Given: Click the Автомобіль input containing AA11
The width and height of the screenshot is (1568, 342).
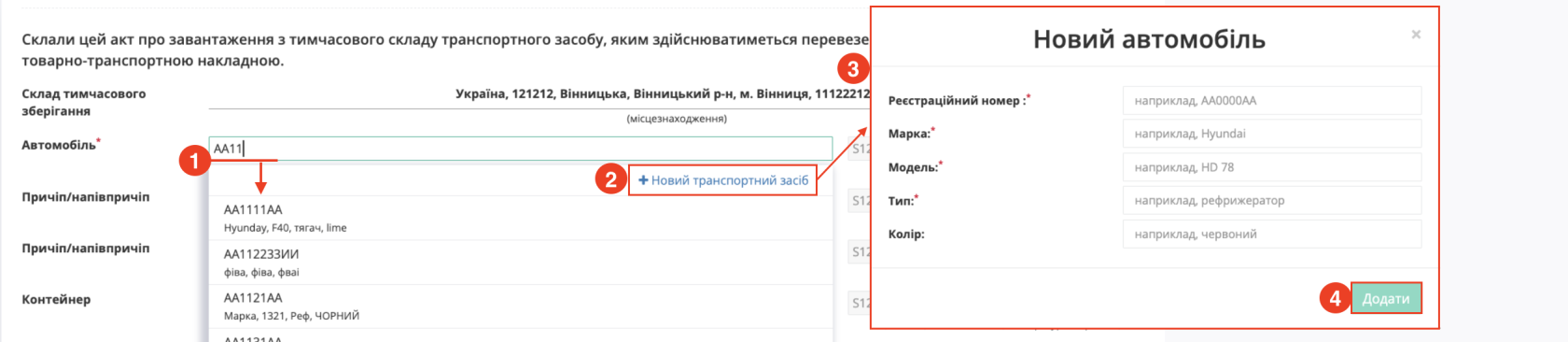Looking at the screenshot, I should (520, 149).
